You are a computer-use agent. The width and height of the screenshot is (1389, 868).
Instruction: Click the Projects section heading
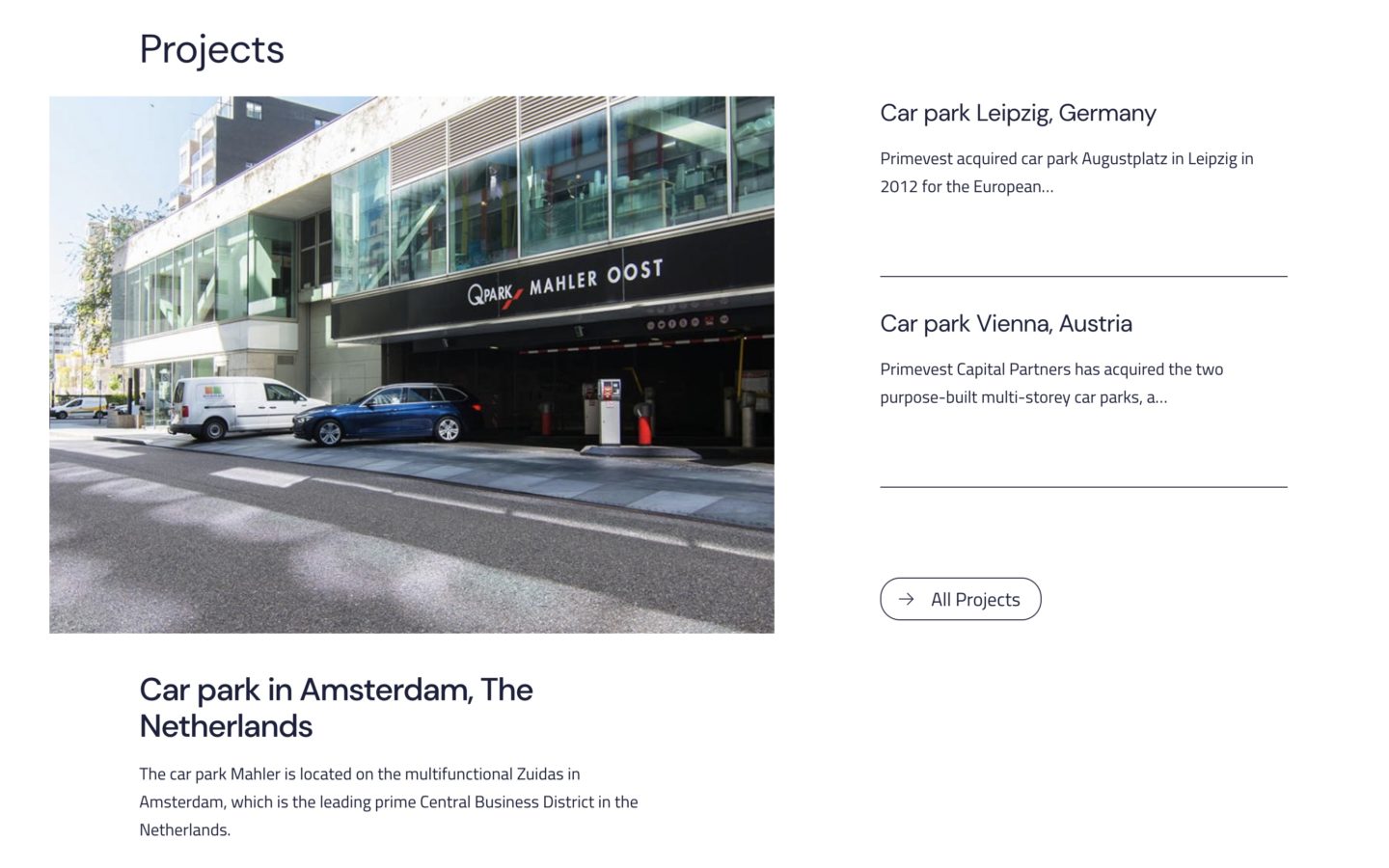[x=211, y=49]
